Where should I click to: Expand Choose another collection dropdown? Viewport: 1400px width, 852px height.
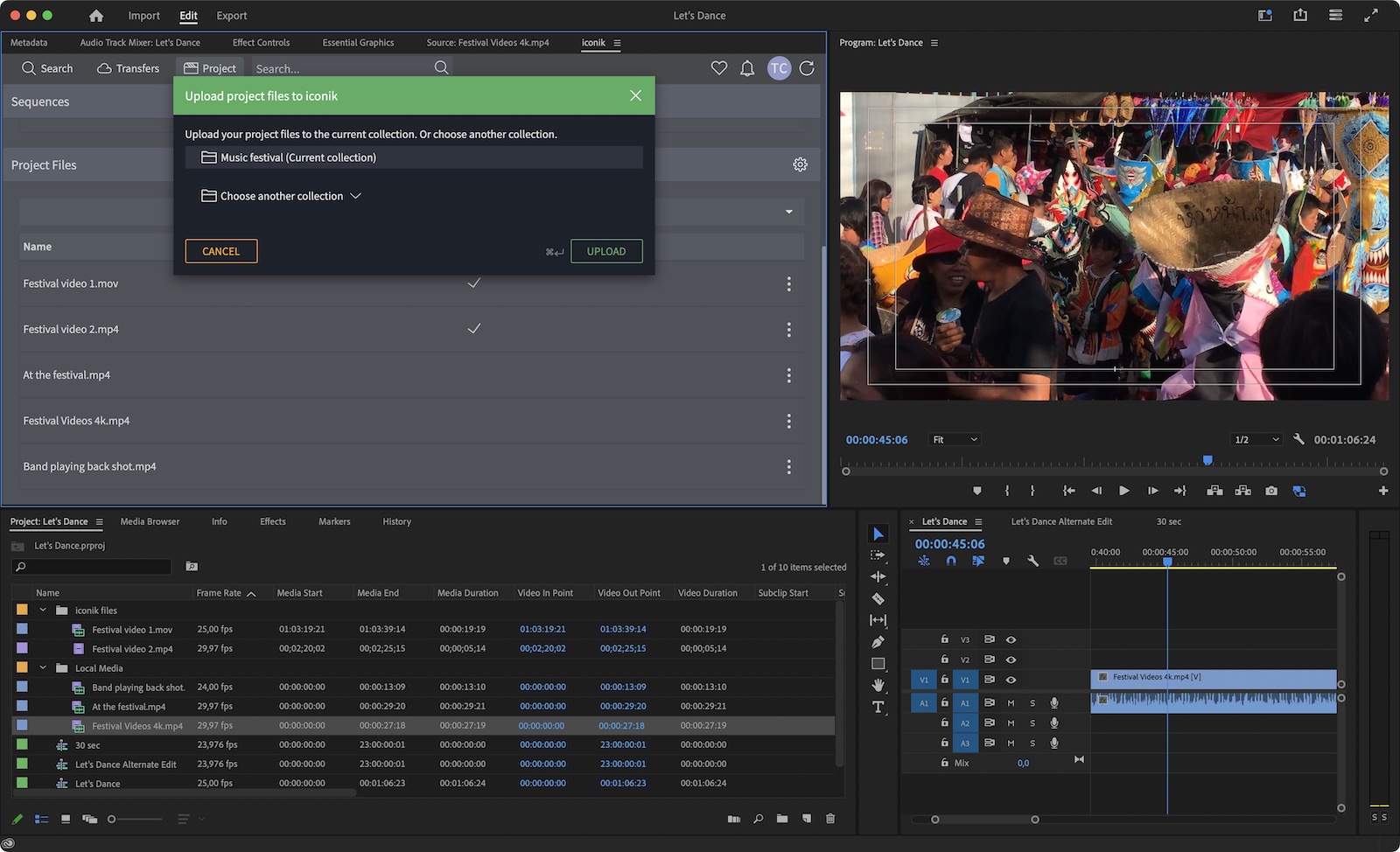[x=282, y=196]
